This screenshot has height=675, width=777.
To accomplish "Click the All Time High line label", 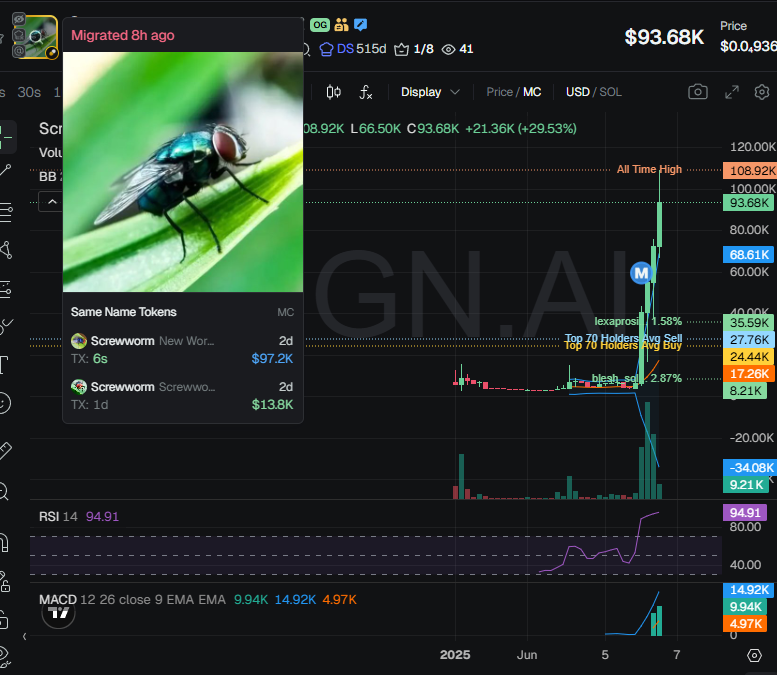I will coord(649,169).
